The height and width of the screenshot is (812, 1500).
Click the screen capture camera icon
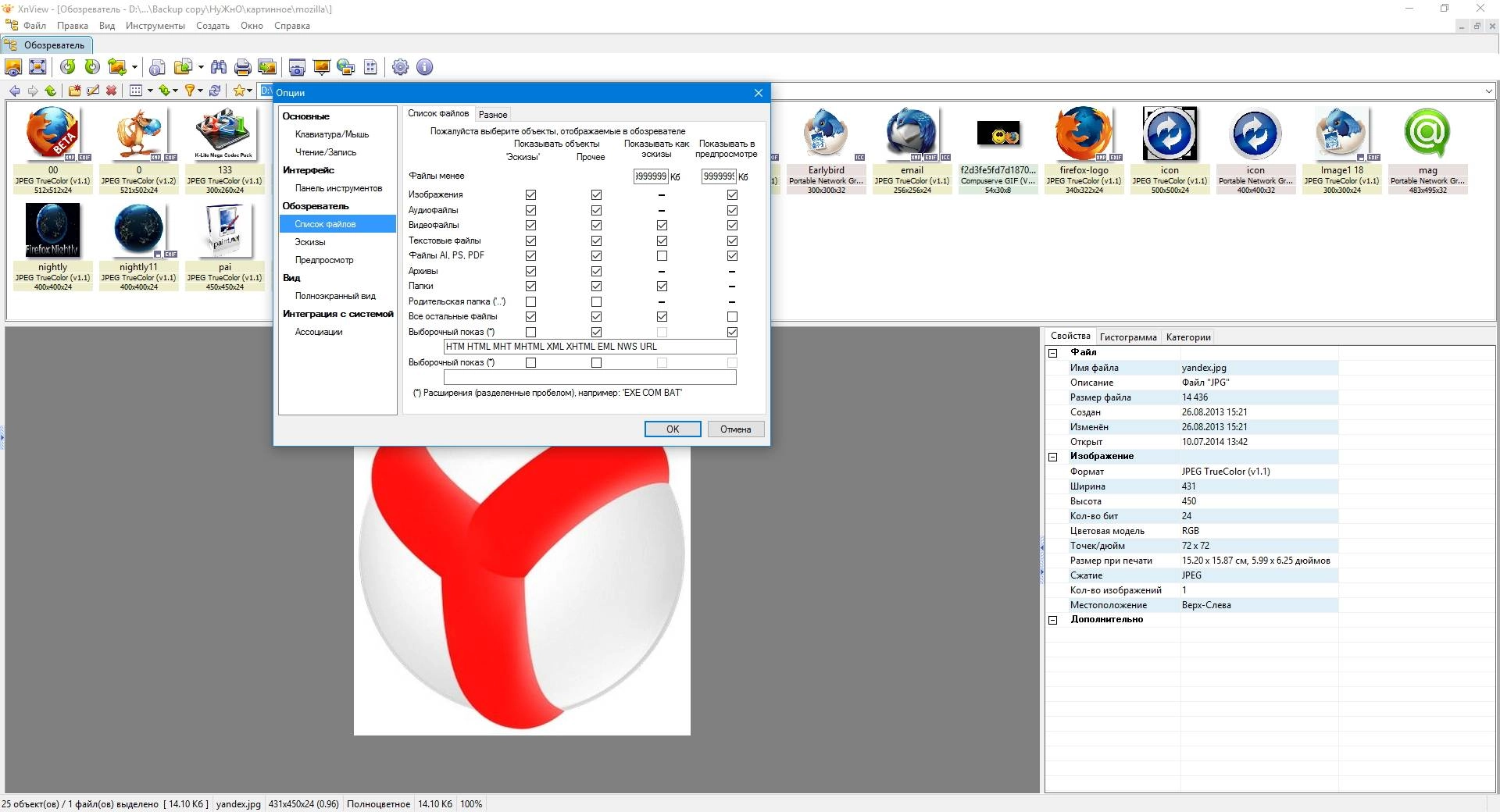click(297, 67)
